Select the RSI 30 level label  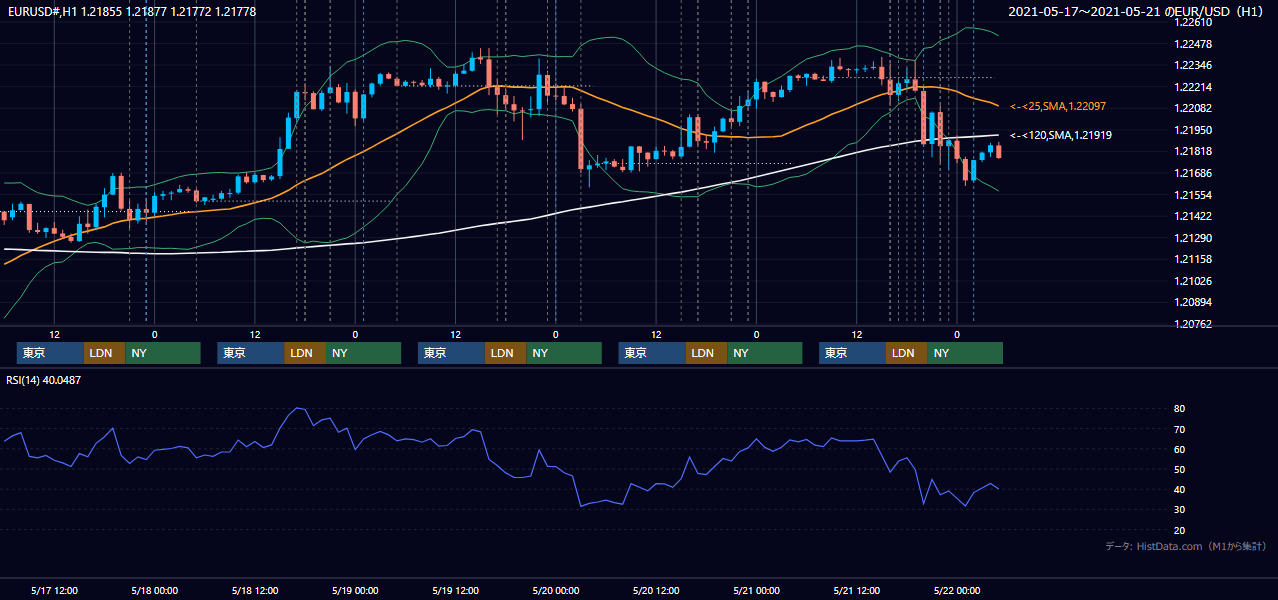(x=1180, y=510)
